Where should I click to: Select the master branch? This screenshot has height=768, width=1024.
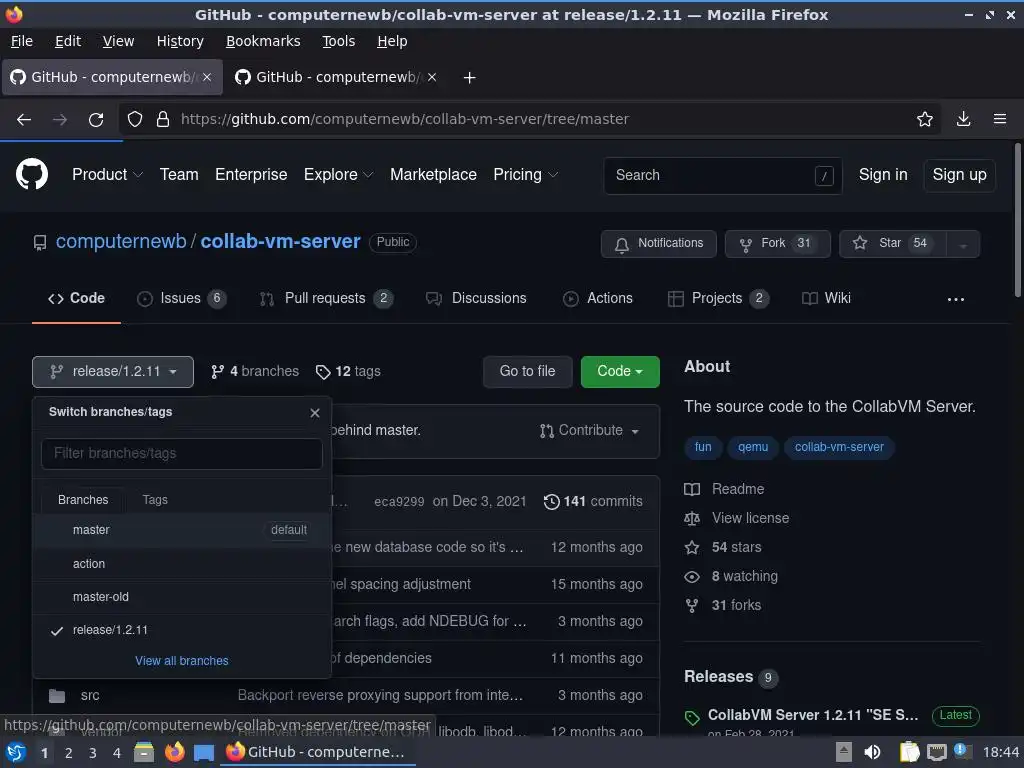(182, 530)
